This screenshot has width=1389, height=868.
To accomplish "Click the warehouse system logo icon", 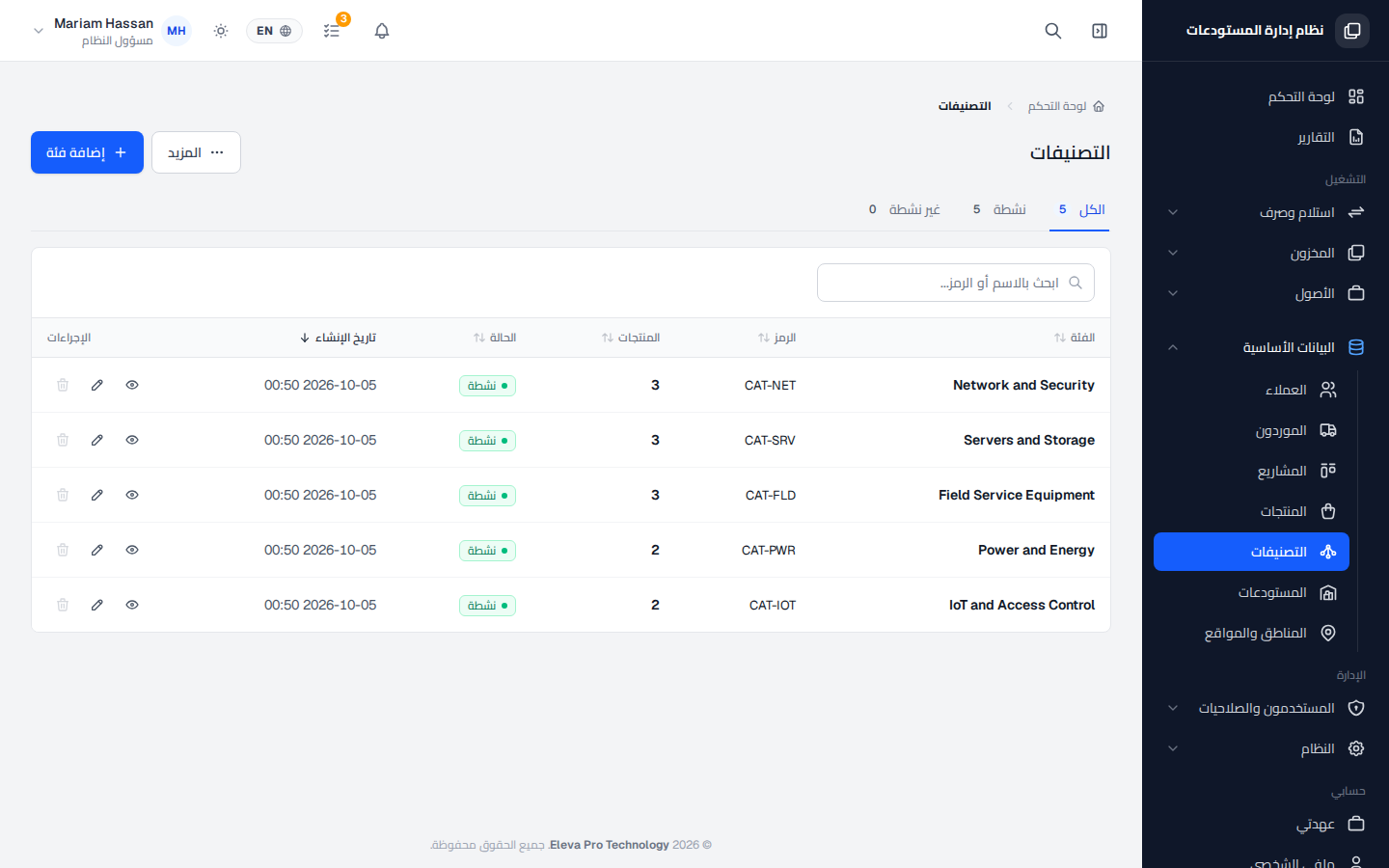I will point(1352,31).
